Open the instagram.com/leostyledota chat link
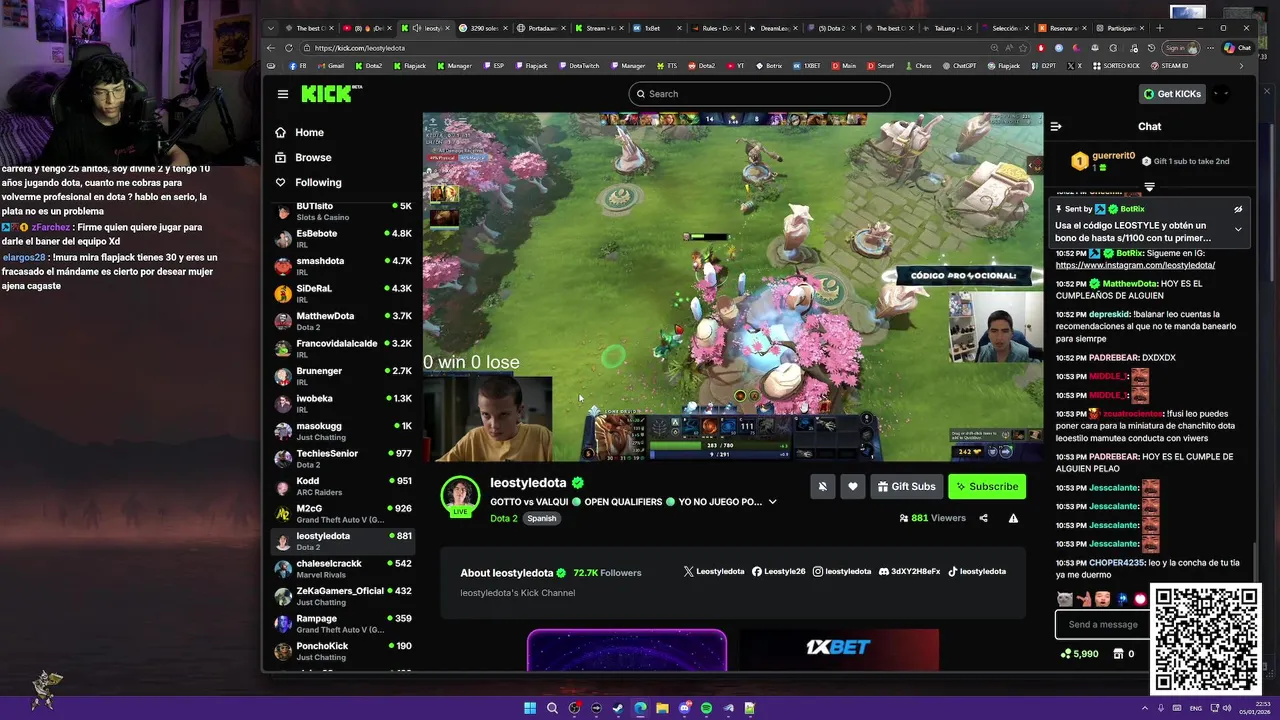The image size is (1280, 720). tap(1135, 265)
